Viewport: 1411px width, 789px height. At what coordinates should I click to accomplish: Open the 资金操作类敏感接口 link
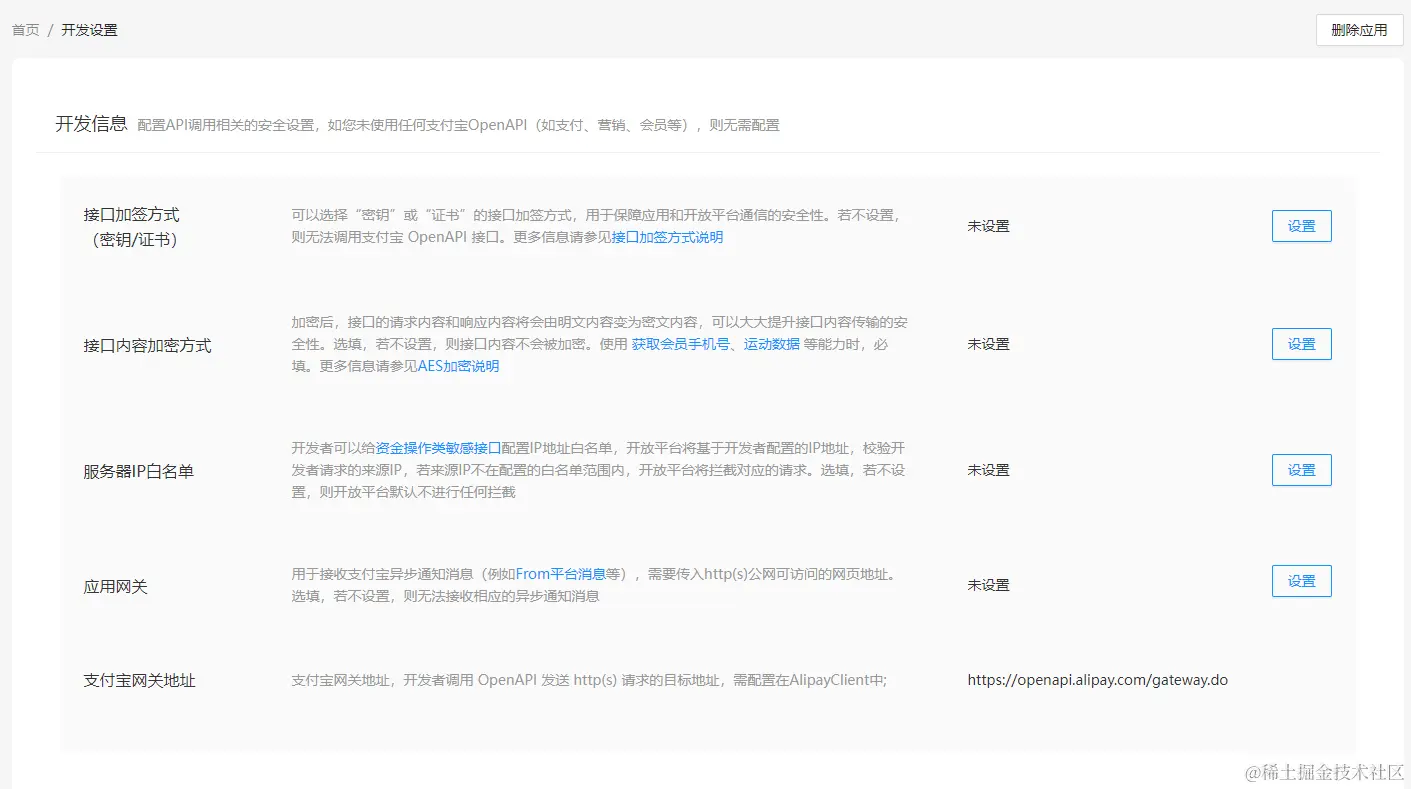click(x=438, y=448)
